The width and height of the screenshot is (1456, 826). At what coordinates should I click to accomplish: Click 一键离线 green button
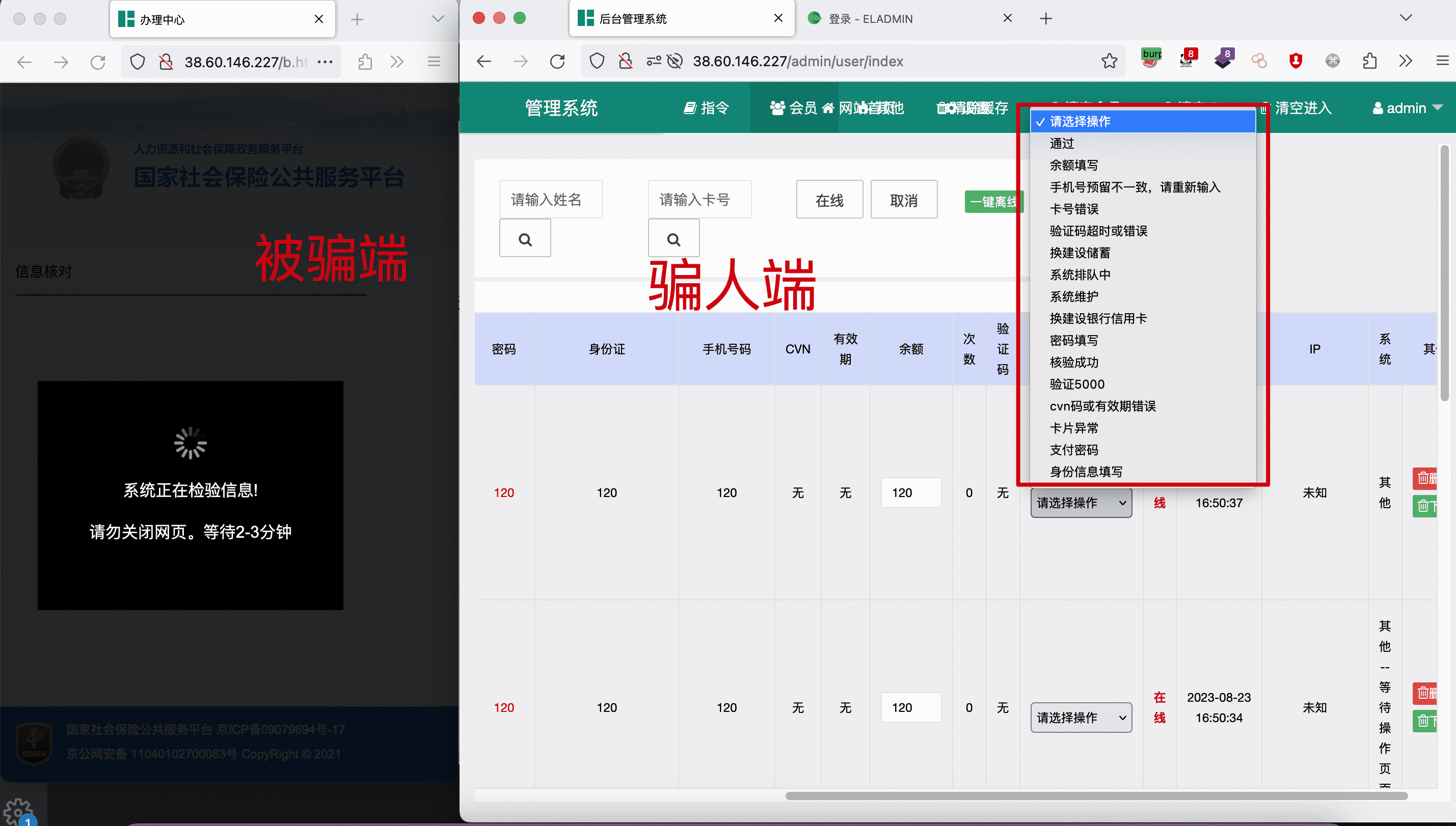click(993, 202)
